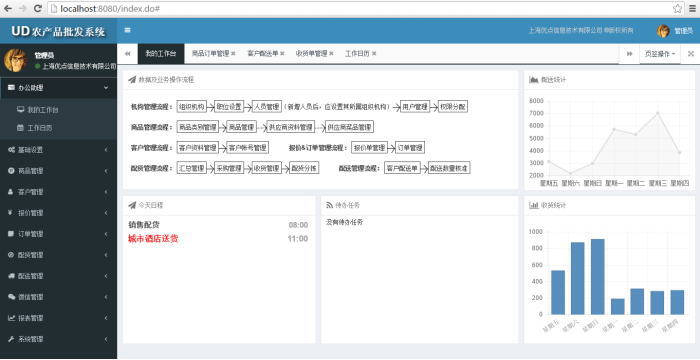Click the calendar icon beside 工作日历
The height and width of the screenshot is (360, 700).
(20, 128)
